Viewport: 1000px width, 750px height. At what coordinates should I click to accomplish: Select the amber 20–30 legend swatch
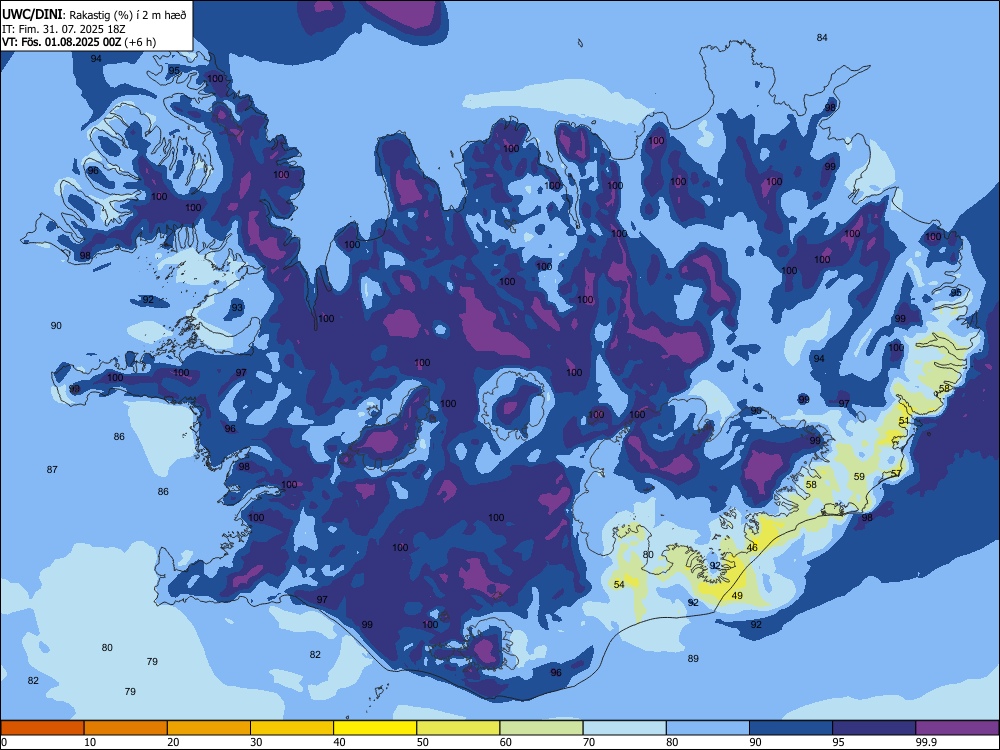[x=209, y=728]
